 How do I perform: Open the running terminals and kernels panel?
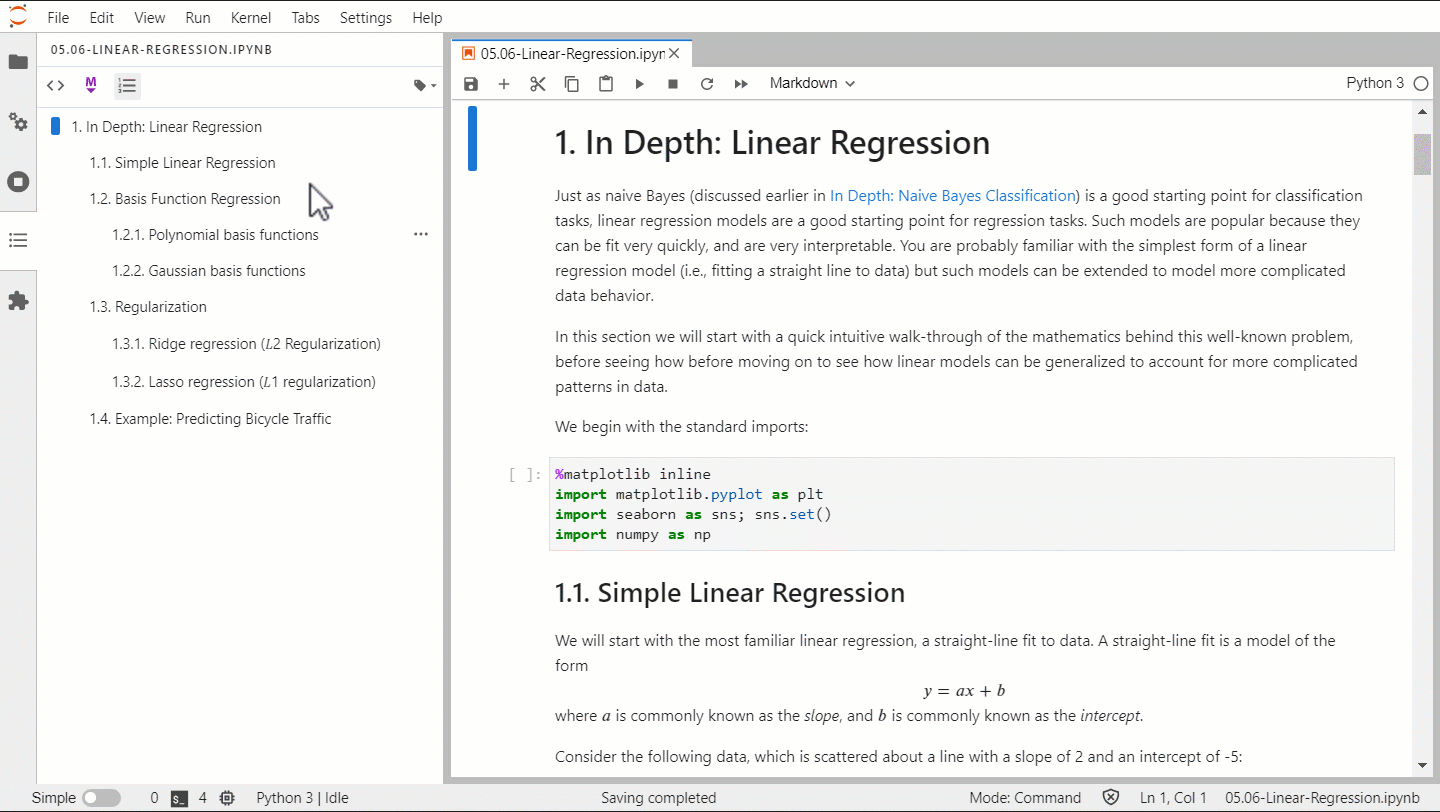(18, 181)
